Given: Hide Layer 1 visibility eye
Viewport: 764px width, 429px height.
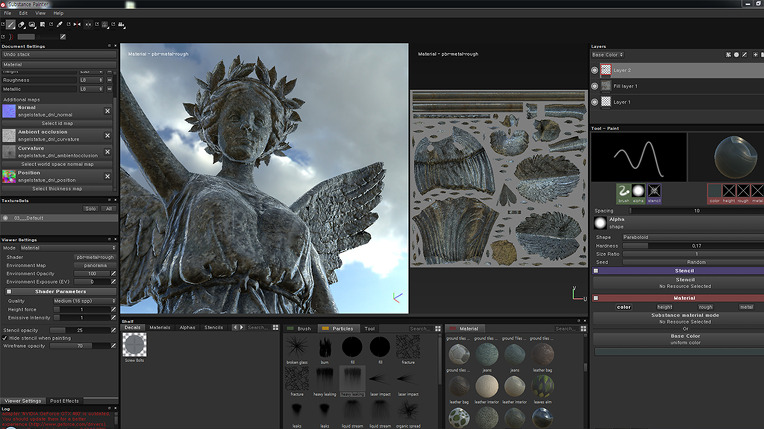Looking at the screenshot, I should 594,102.
